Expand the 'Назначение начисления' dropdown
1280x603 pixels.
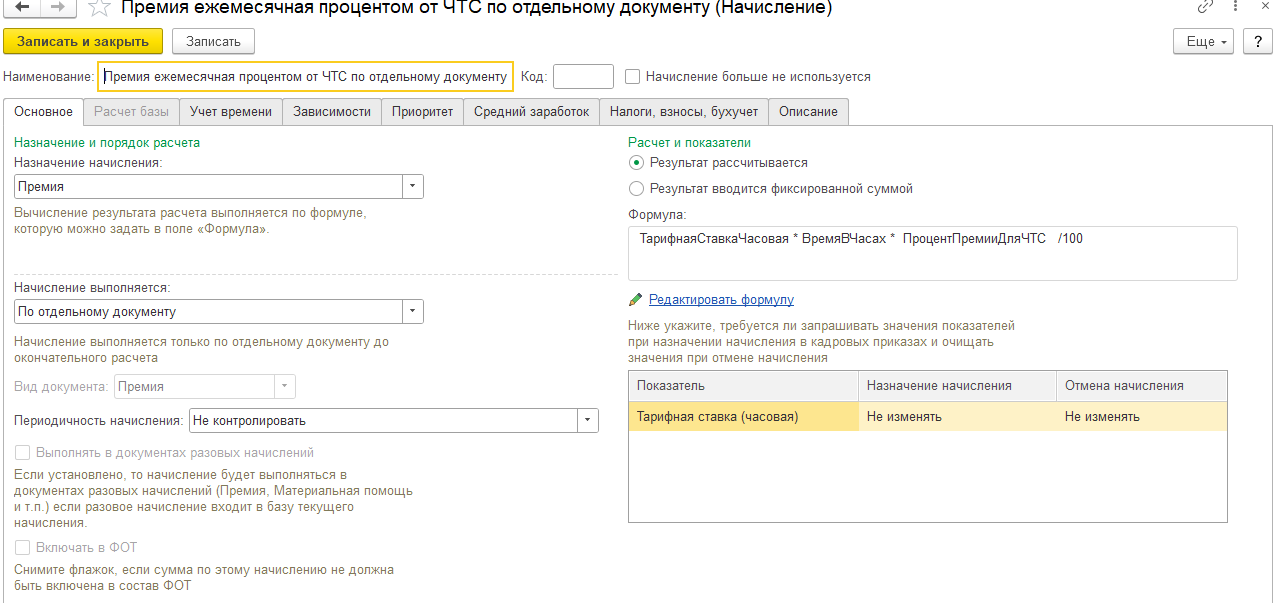coord(413,187)
